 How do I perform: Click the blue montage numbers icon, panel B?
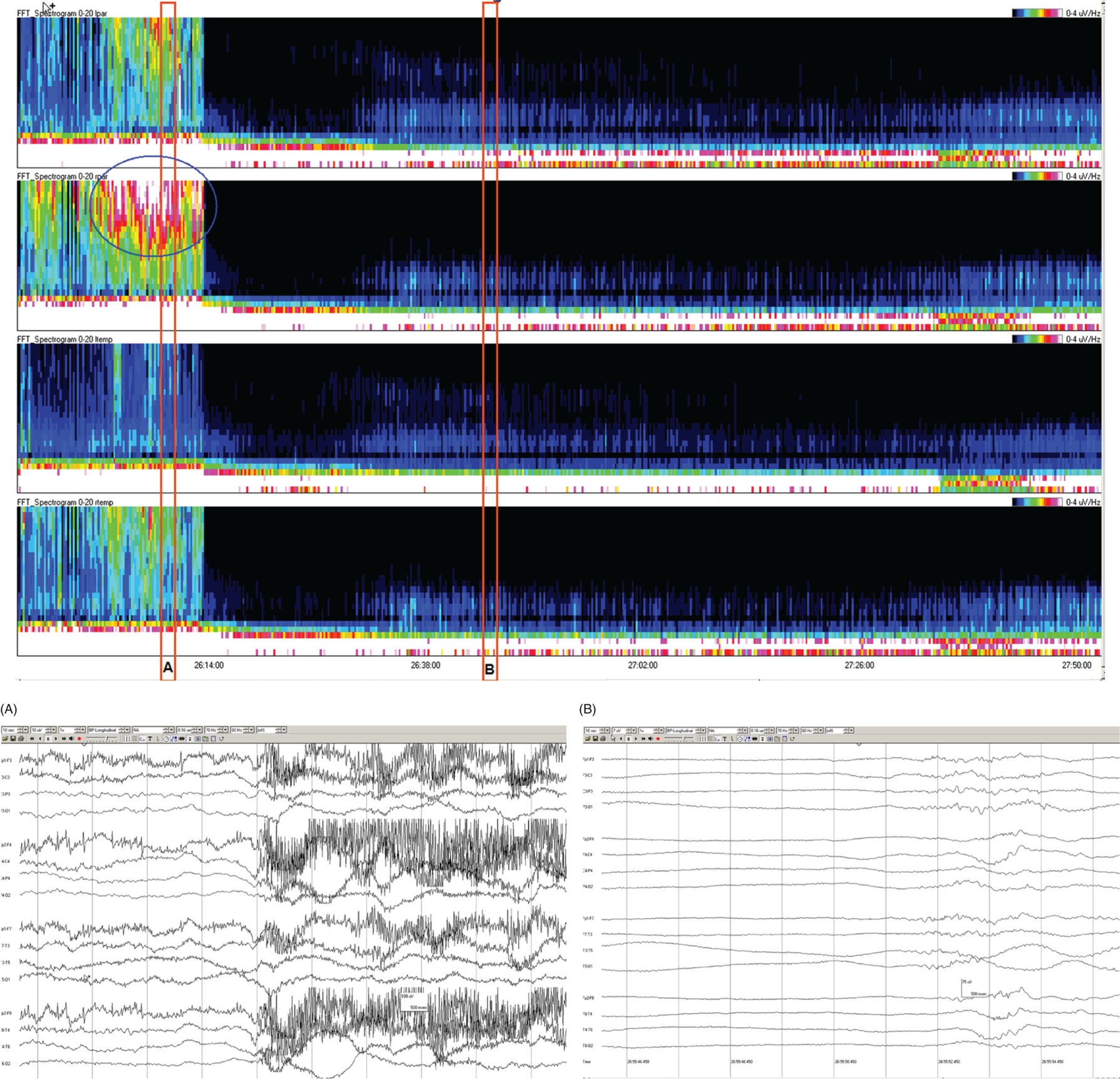[747, 739]
